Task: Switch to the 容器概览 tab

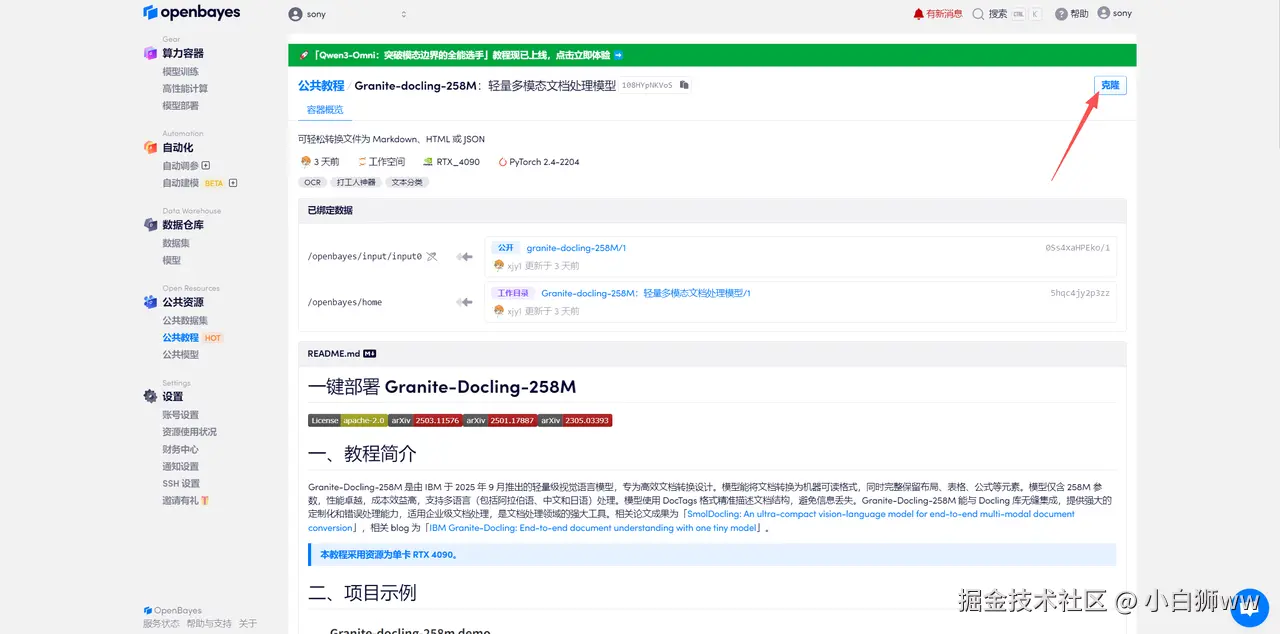Action: 324,110
